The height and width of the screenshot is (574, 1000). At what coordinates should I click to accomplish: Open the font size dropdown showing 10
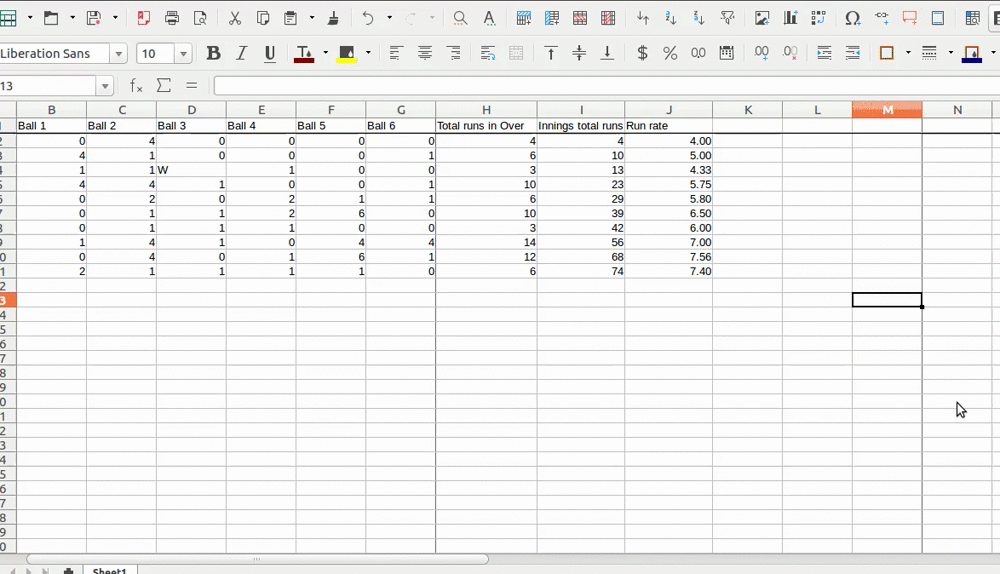click(x=184, y=54)
